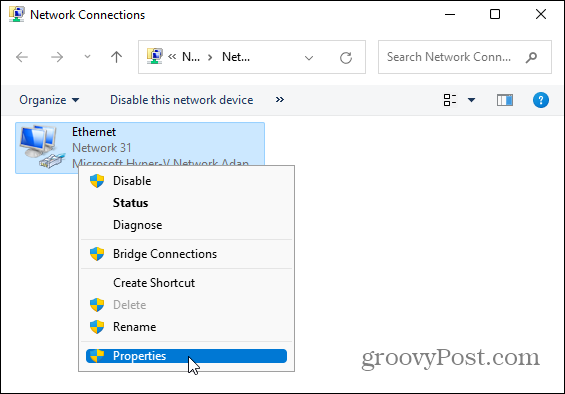Viewport: 565px width, 394px height.
Task: Click the search magnifier icon
Action: point(531,57)
